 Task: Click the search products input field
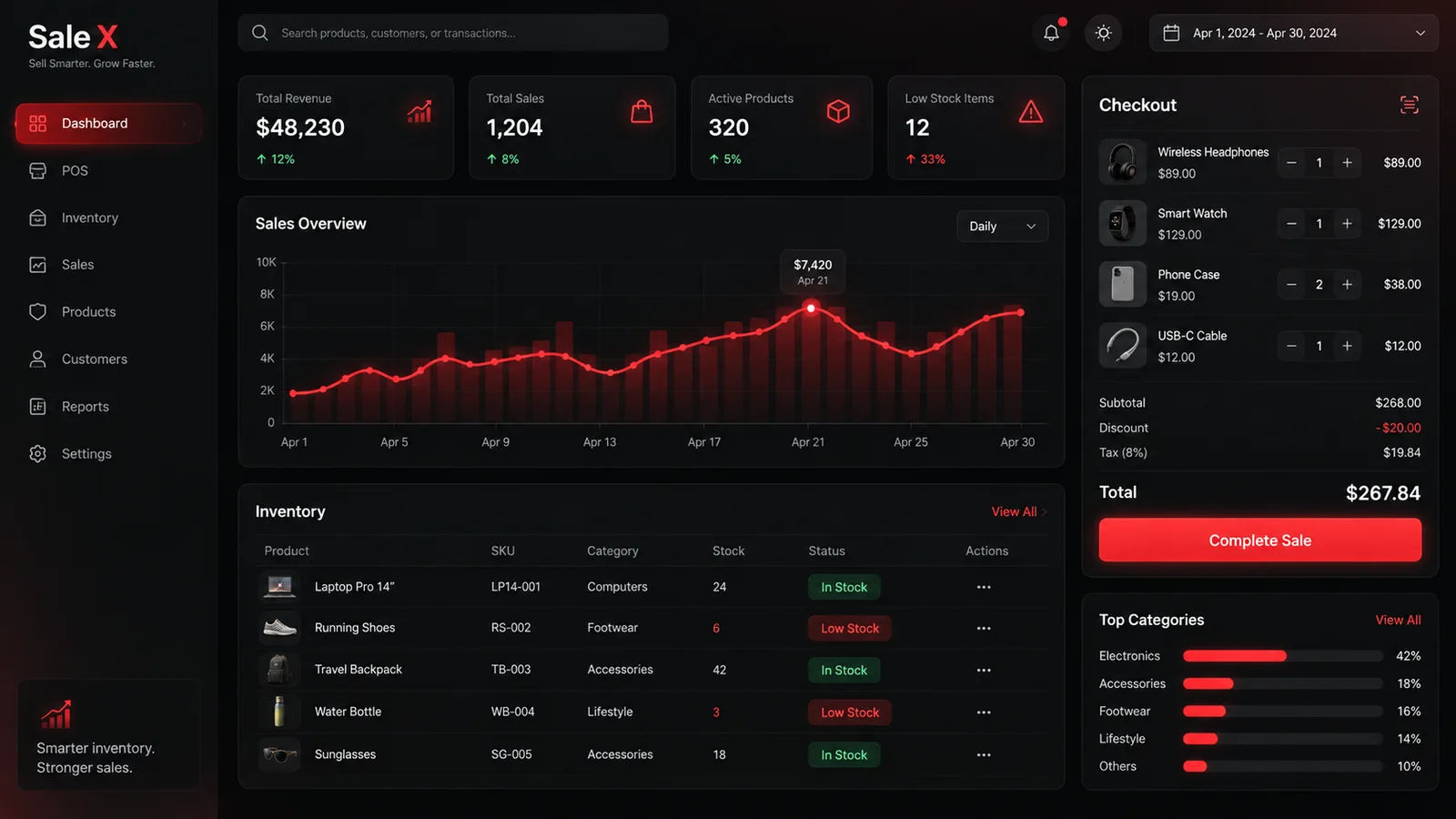tap(453, 33)
